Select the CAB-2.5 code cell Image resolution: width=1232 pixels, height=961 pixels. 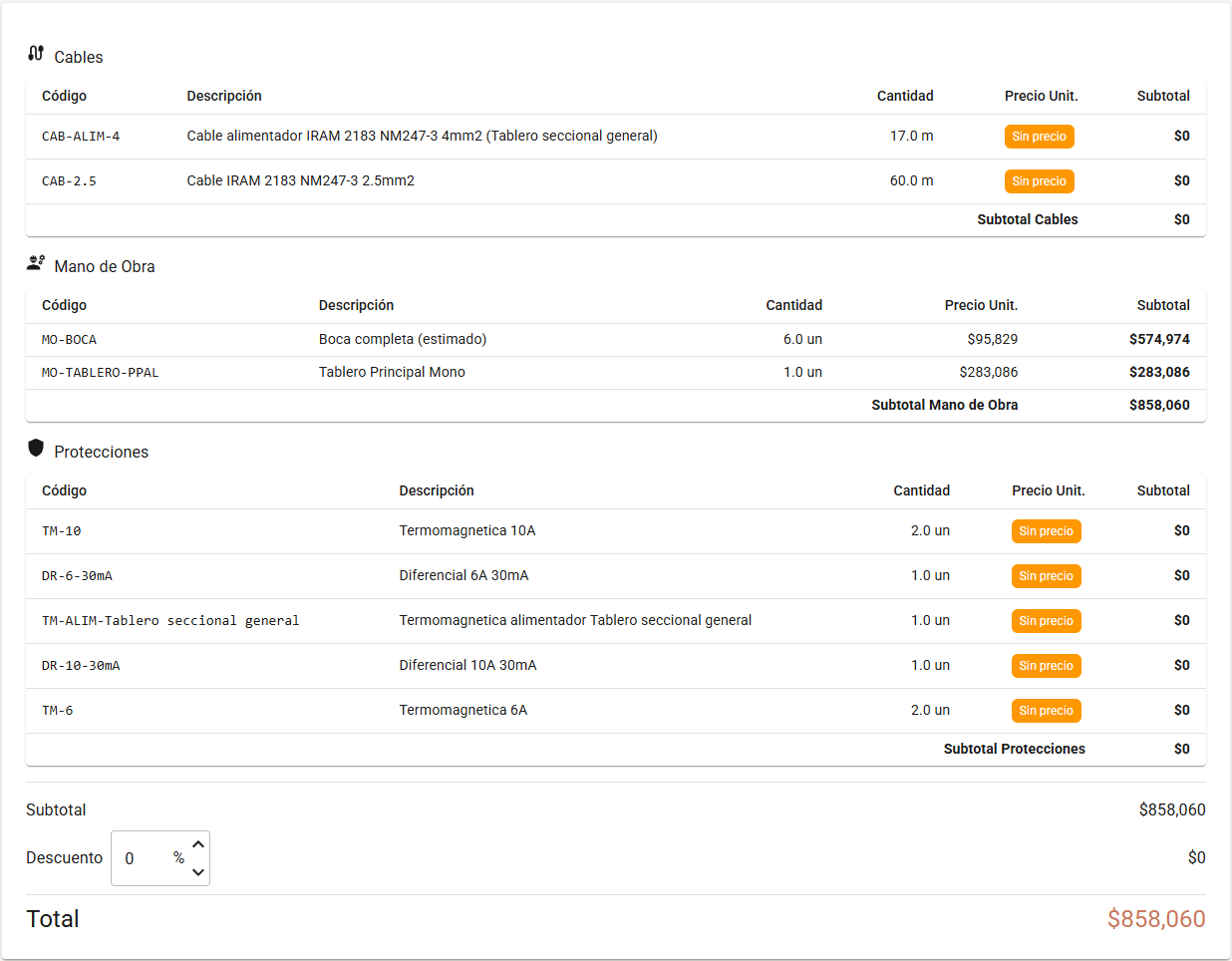69,181
